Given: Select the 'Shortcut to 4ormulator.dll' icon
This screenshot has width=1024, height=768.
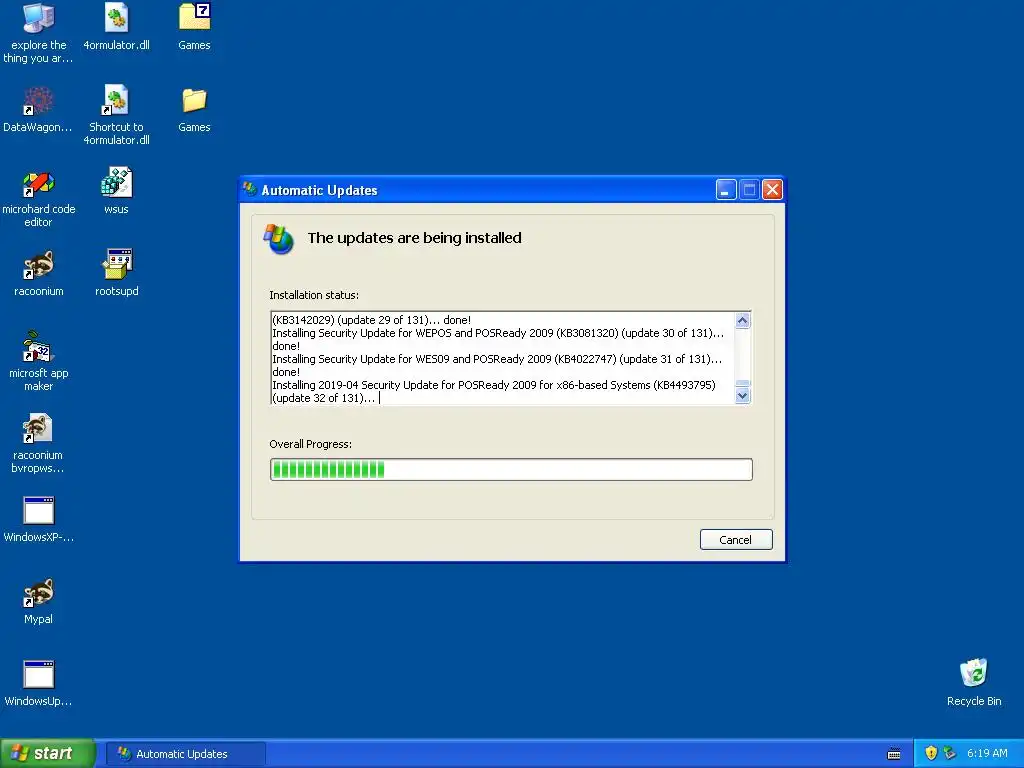Looking at the screenshot, I should pyautogui.click(x=116, y=116).
